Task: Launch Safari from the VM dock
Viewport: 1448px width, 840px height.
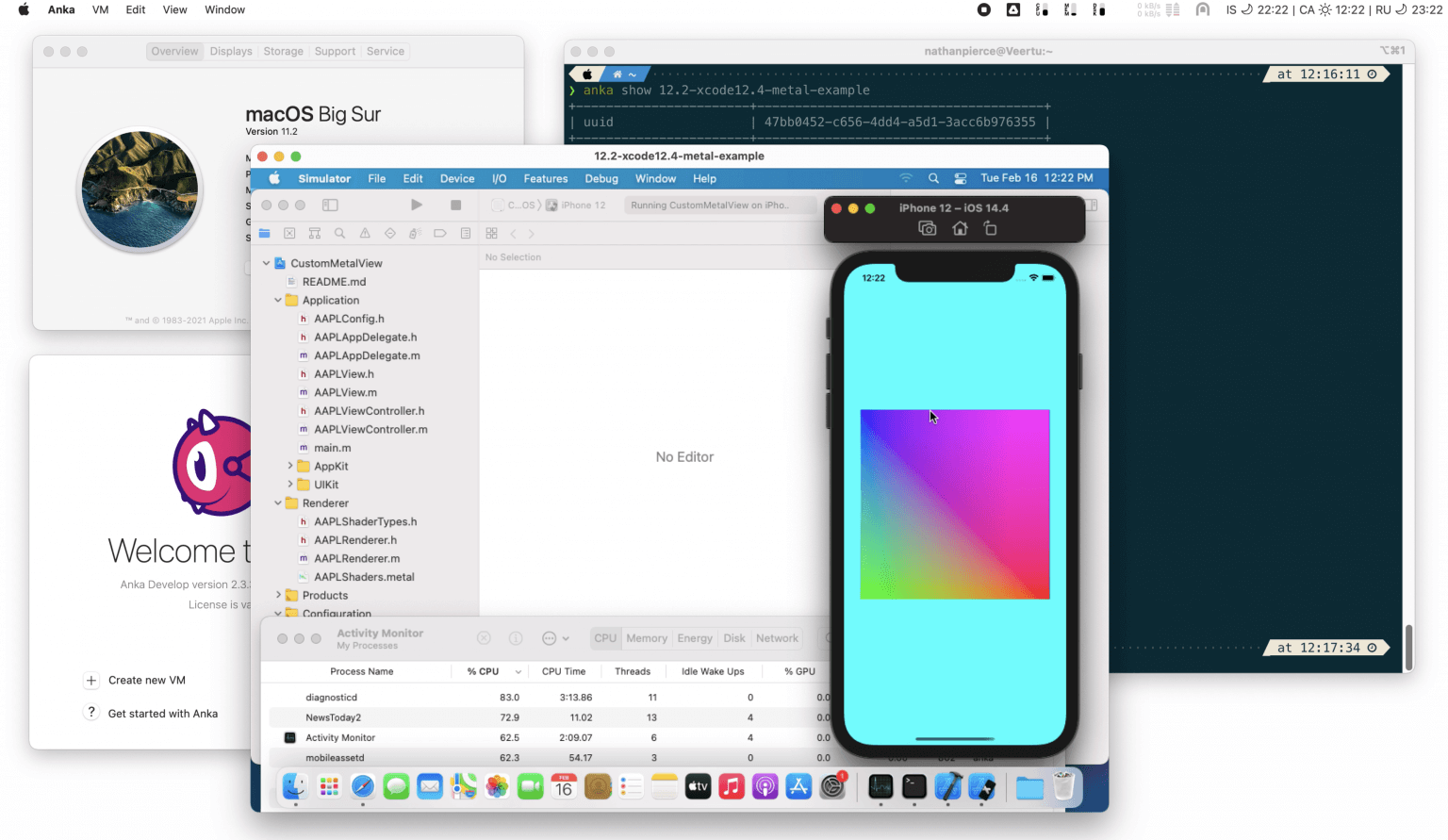Action: pos(363,786)
